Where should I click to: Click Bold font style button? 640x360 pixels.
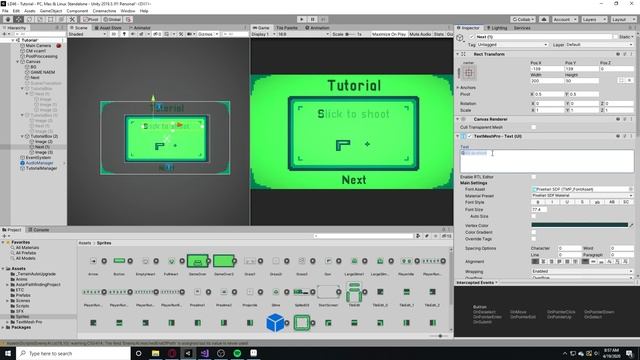pyautogui.click(x=538, y=202)
